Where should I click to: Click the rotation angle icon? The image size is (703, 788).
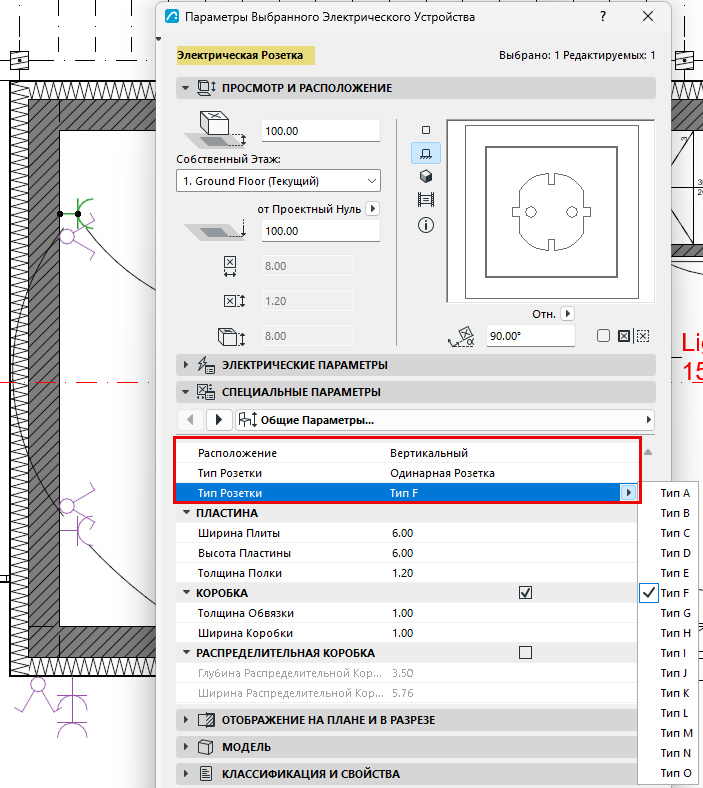(461, 336)
